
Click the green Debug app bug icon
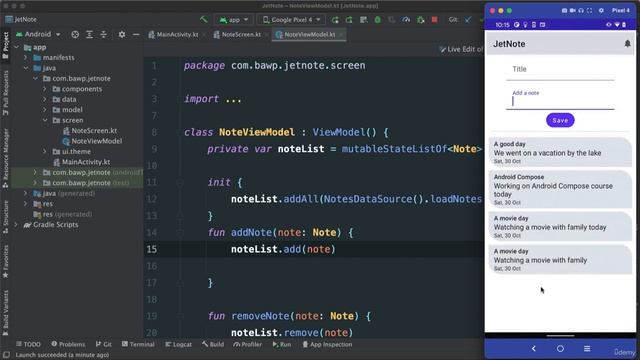click(x=378, y=20)
